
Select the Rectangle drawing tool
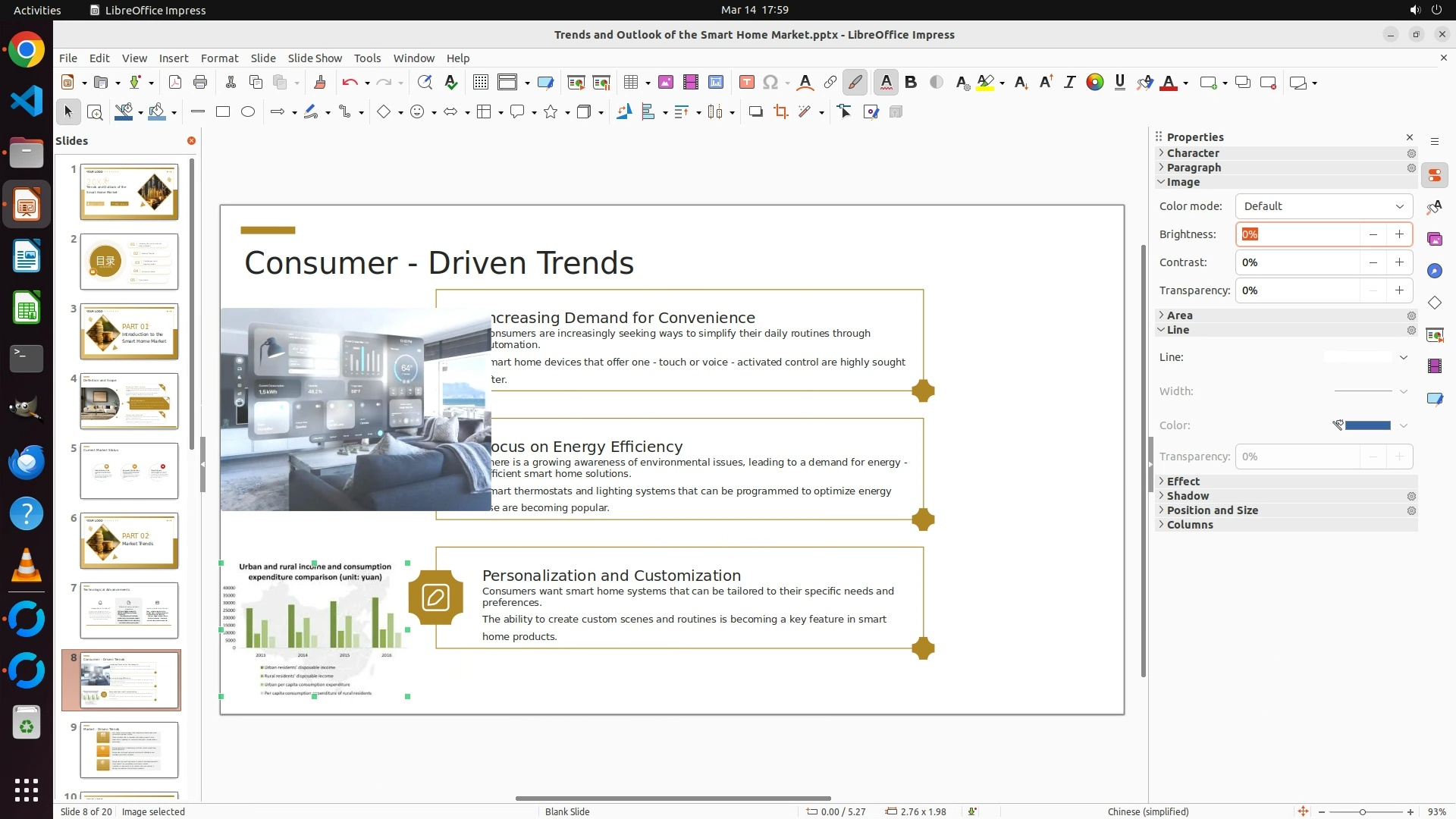[223, 112]
